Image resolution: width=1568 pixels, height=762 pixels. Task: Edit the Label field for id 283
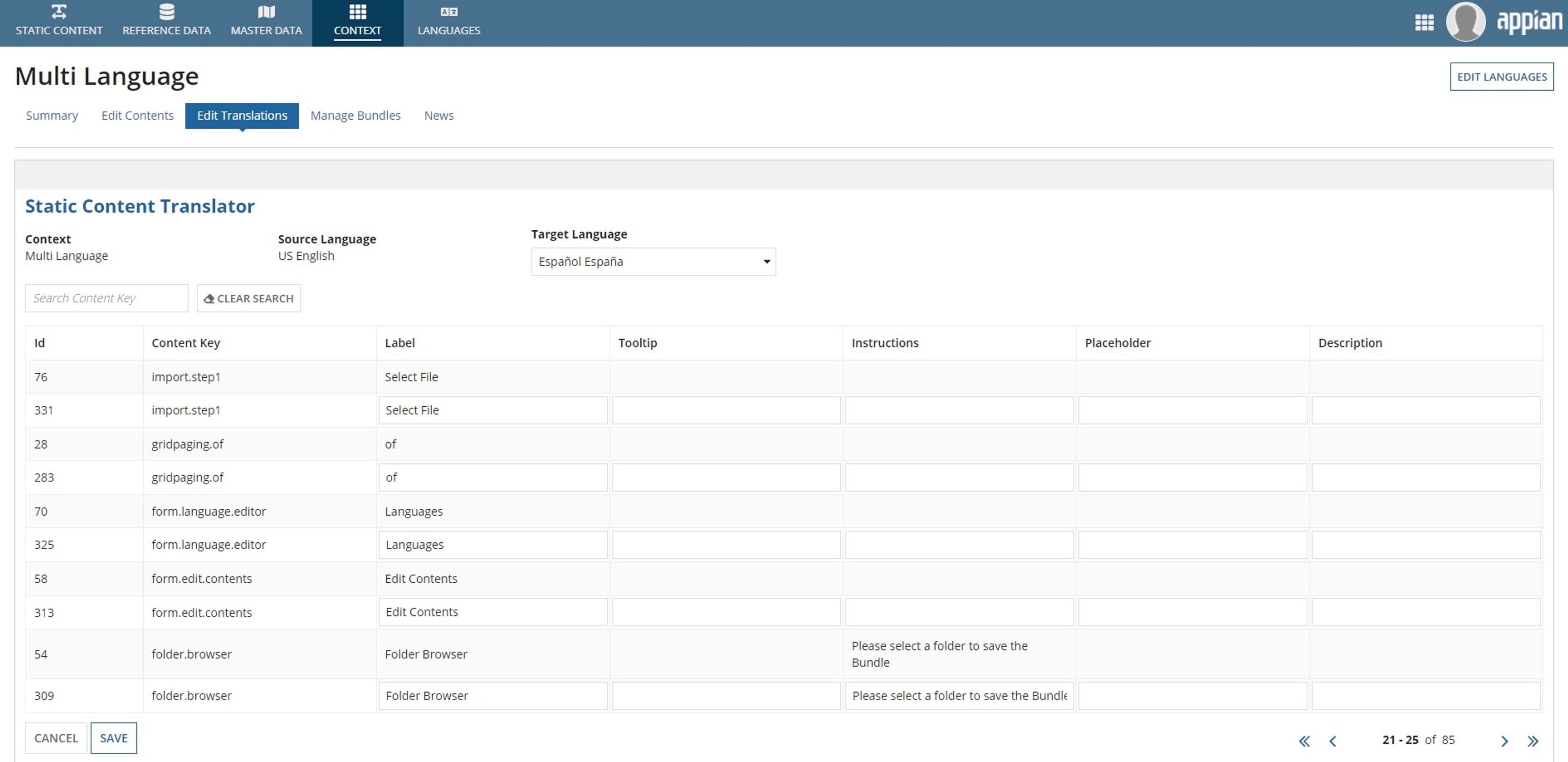tap(492, 478)
